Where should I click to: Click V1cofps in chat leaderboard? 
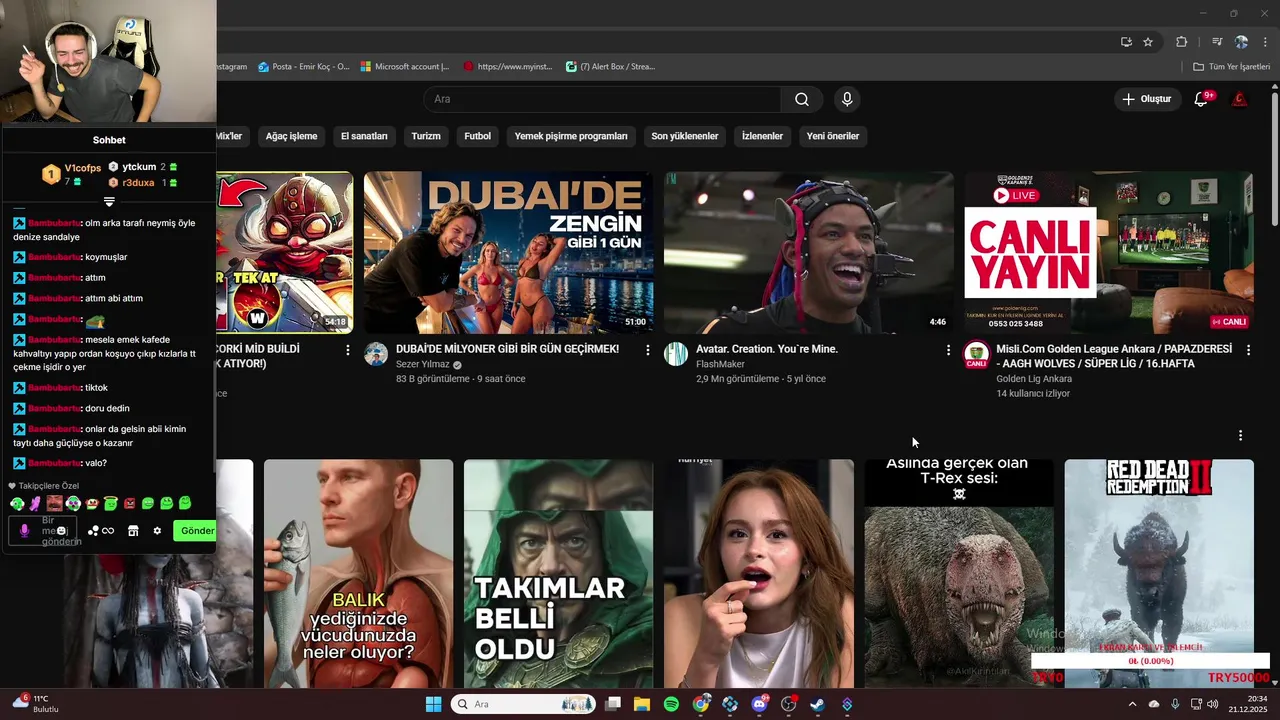tap(83, 168)
